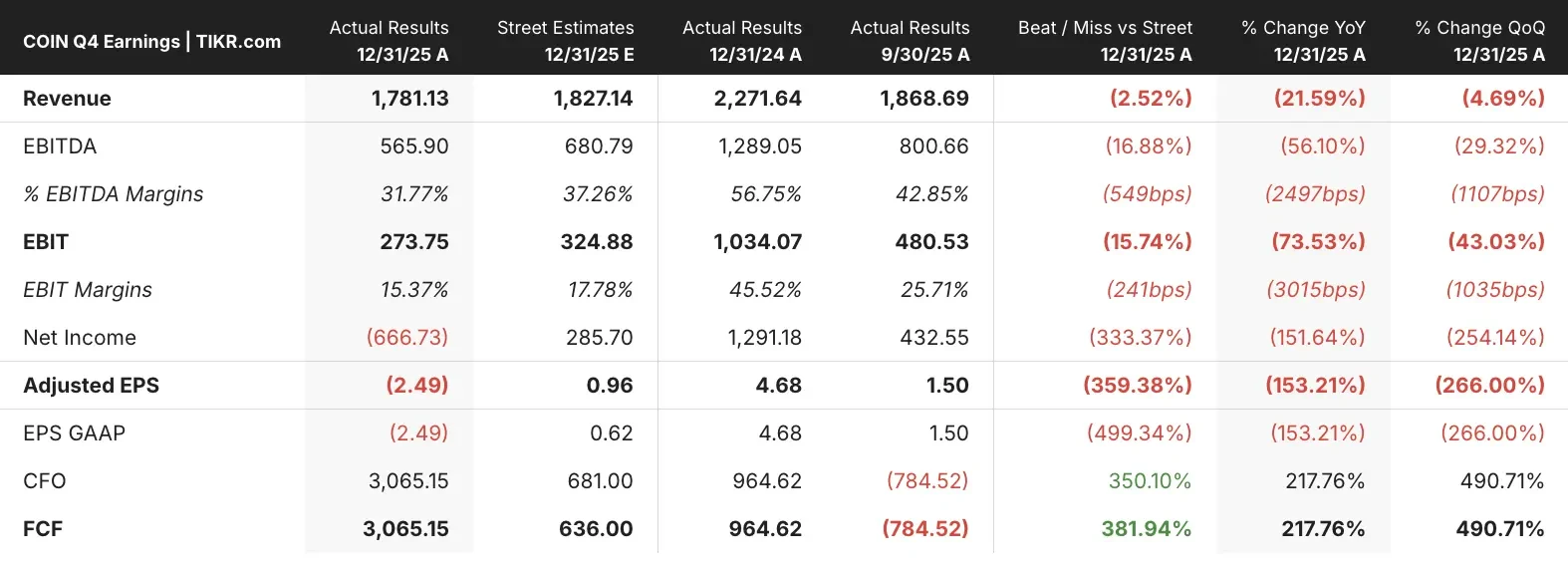Click the actual revenue value 1,781.13
The image size is (1568, 570).
pos(409,99)
